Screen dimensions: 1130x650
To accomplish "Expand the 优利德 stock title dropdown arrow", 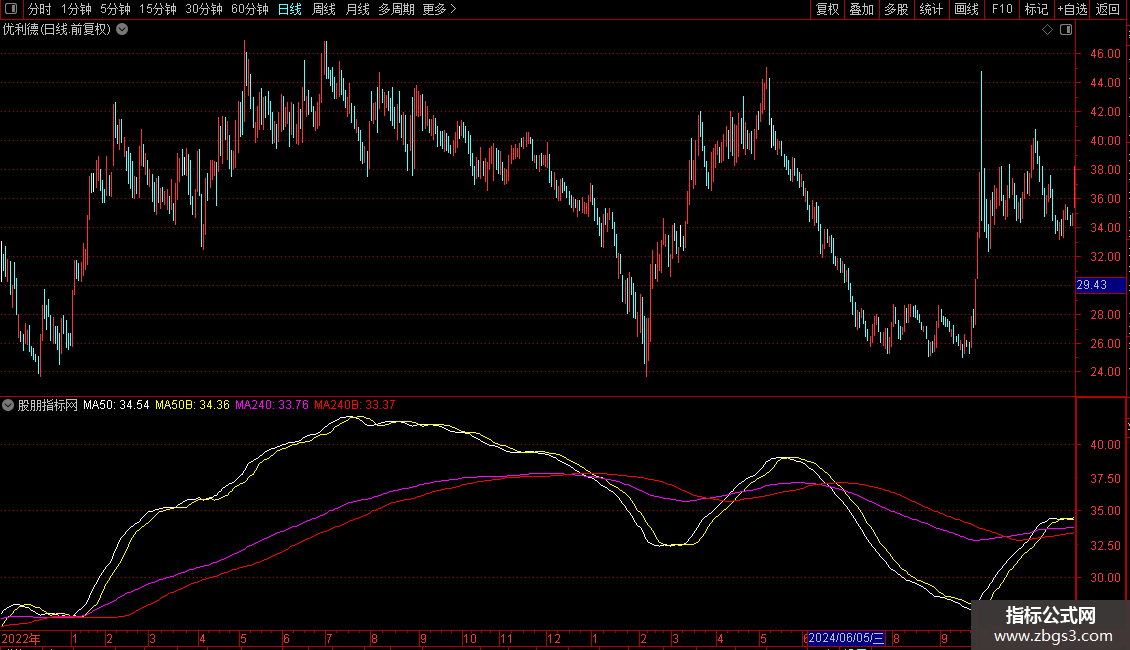I will point(122,30).
